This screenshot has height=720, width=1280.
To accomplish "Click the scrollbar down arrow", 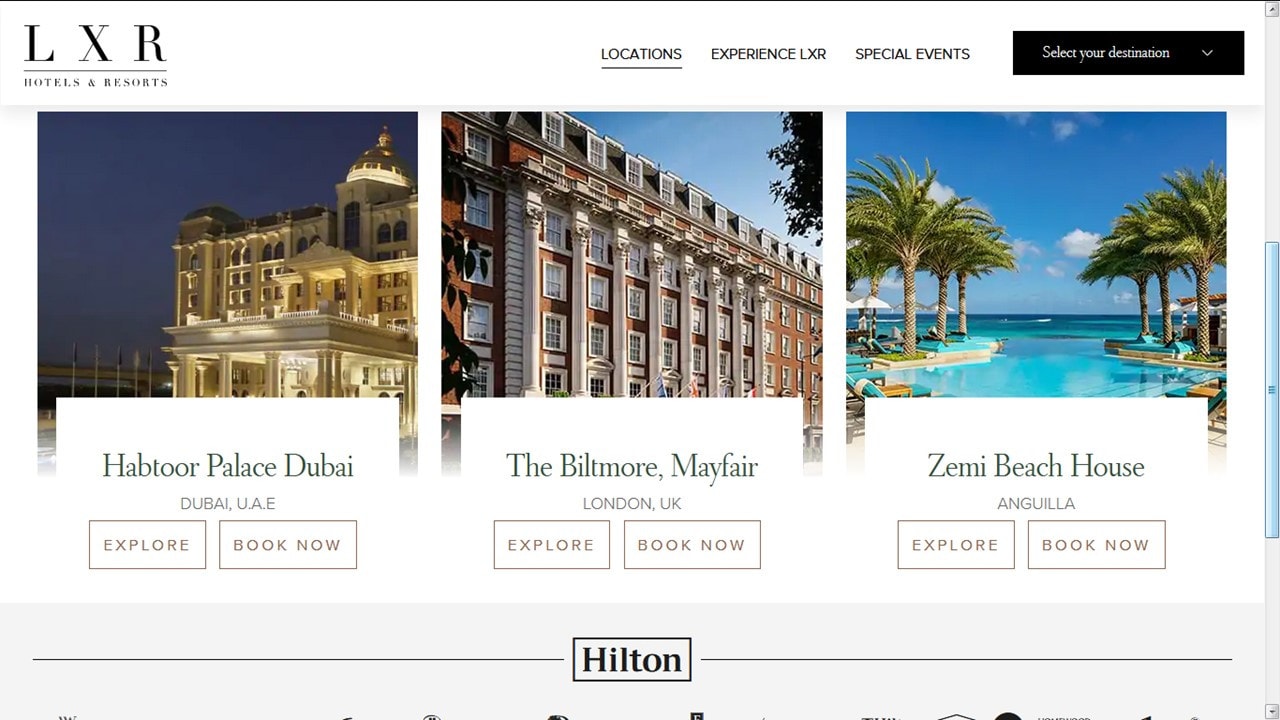I will tap(1272, 711).
